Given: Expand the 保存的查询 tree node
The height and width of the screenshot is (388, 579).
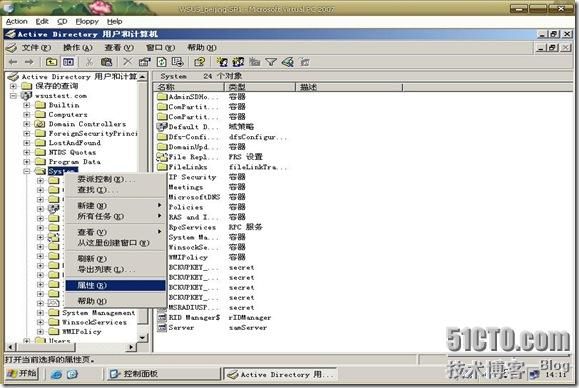Looking at the screenshot, I should click(x=13, y=86).
